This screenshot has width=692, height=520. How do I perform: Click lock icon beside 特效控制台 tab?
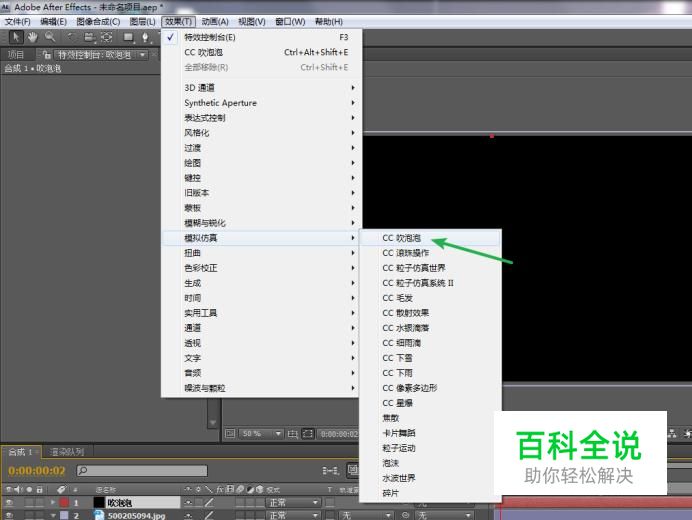click(46, 55)
